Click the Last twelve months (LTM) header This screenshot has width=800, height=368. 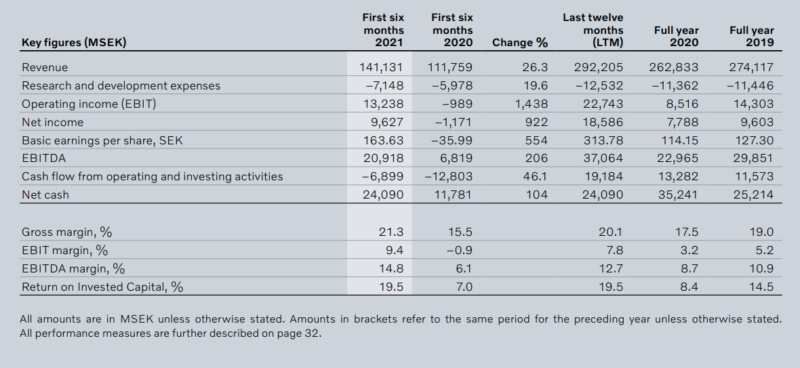(593, 30)
